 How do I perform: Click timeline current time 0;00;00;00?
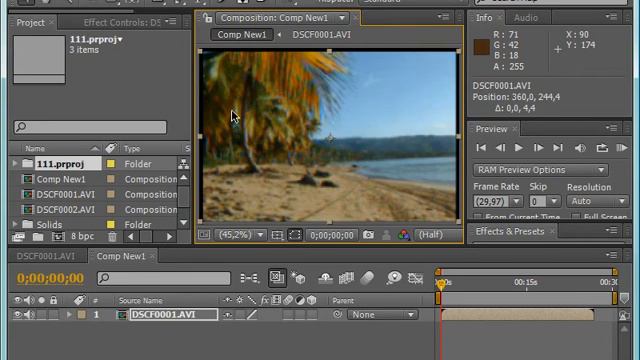pyautogui.click(x=50, y=278)
